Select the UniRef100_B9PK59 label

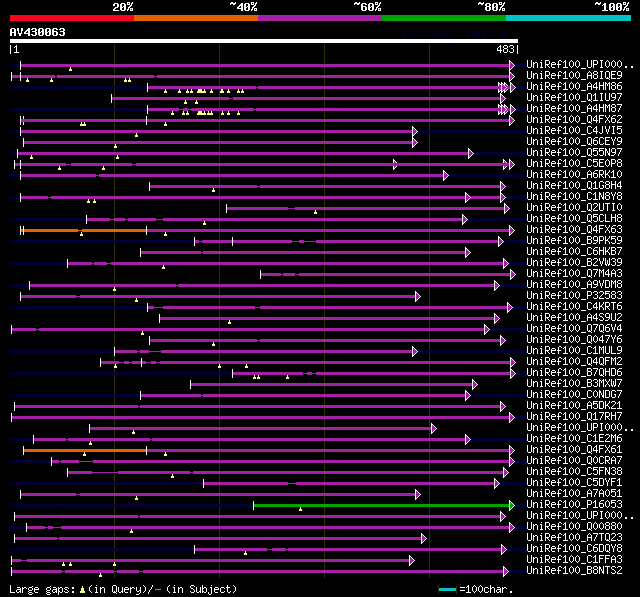574,241
